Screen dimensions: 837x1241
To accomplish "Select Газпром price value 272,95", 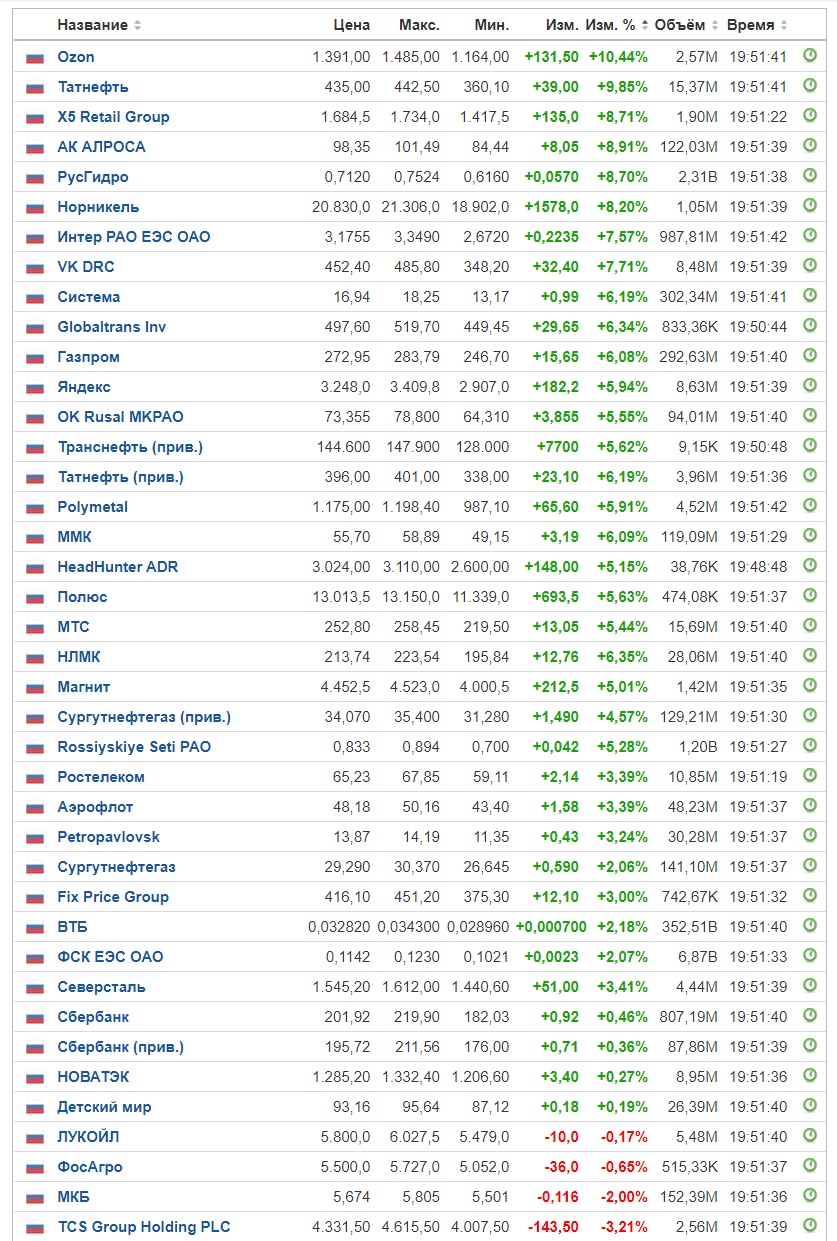I will click(x=347, y=357).
